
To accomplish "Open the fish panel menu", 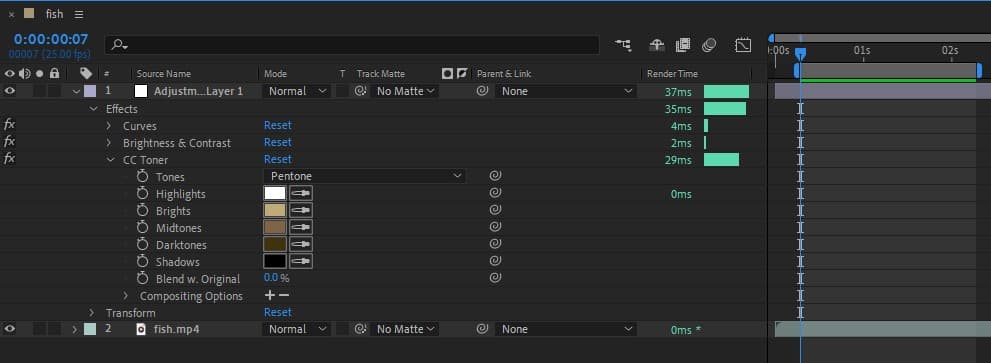I will click(x=78, y=14).
